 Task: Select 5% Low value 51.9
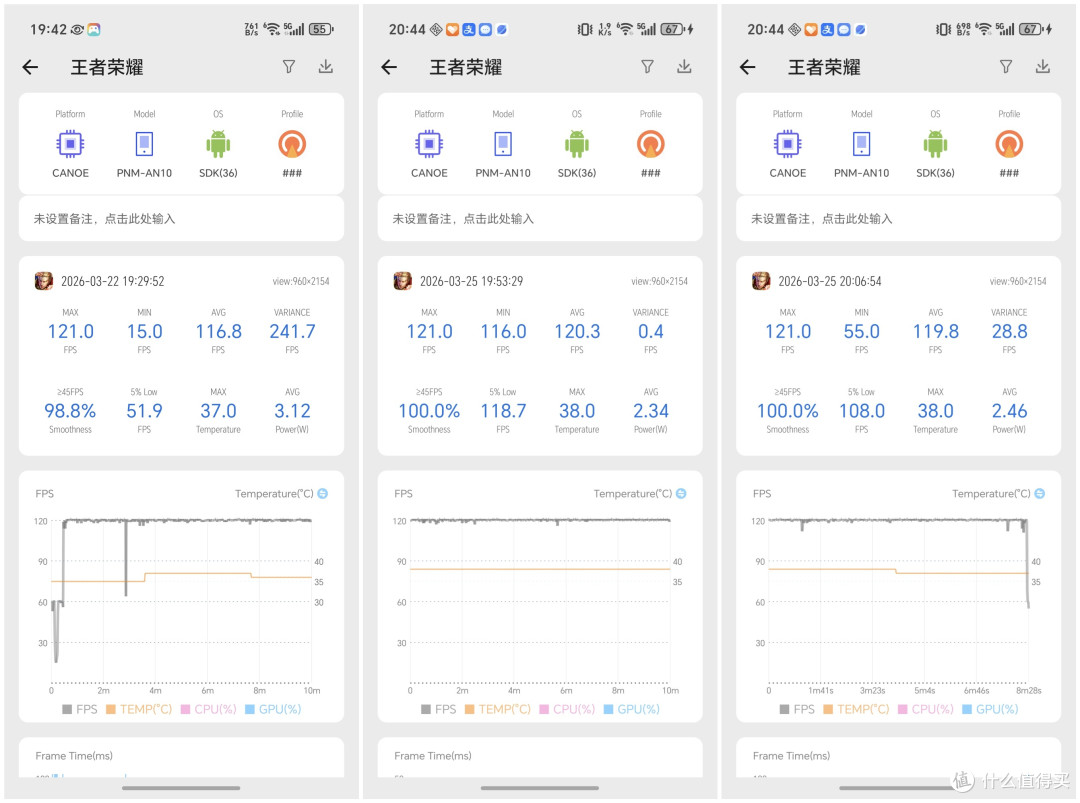click(x=145, y=411)
